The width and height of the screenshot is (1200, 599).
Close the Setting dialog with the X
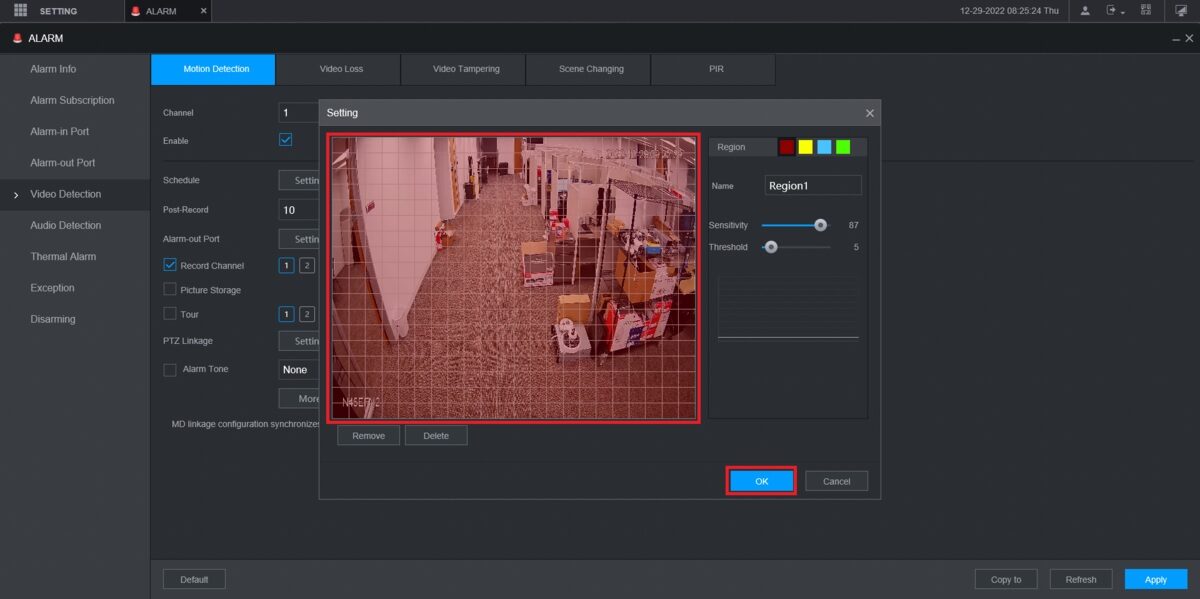click(869, 113)
